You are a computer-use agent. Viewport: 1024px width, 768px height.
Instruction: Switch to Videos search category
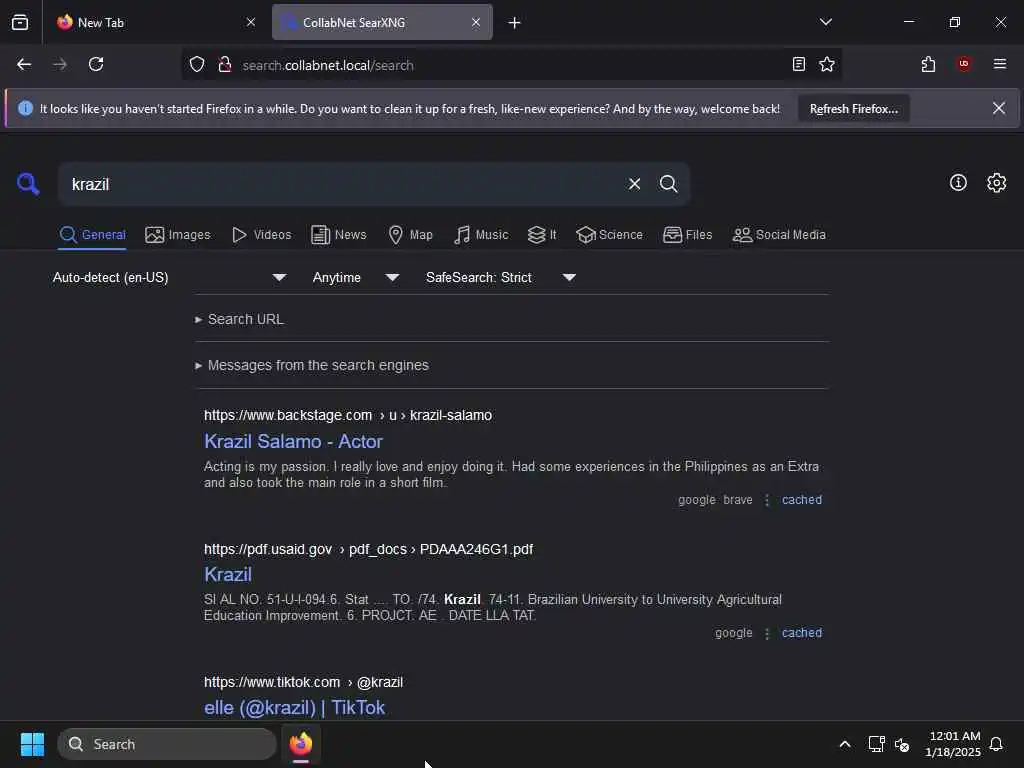(261, 234)
